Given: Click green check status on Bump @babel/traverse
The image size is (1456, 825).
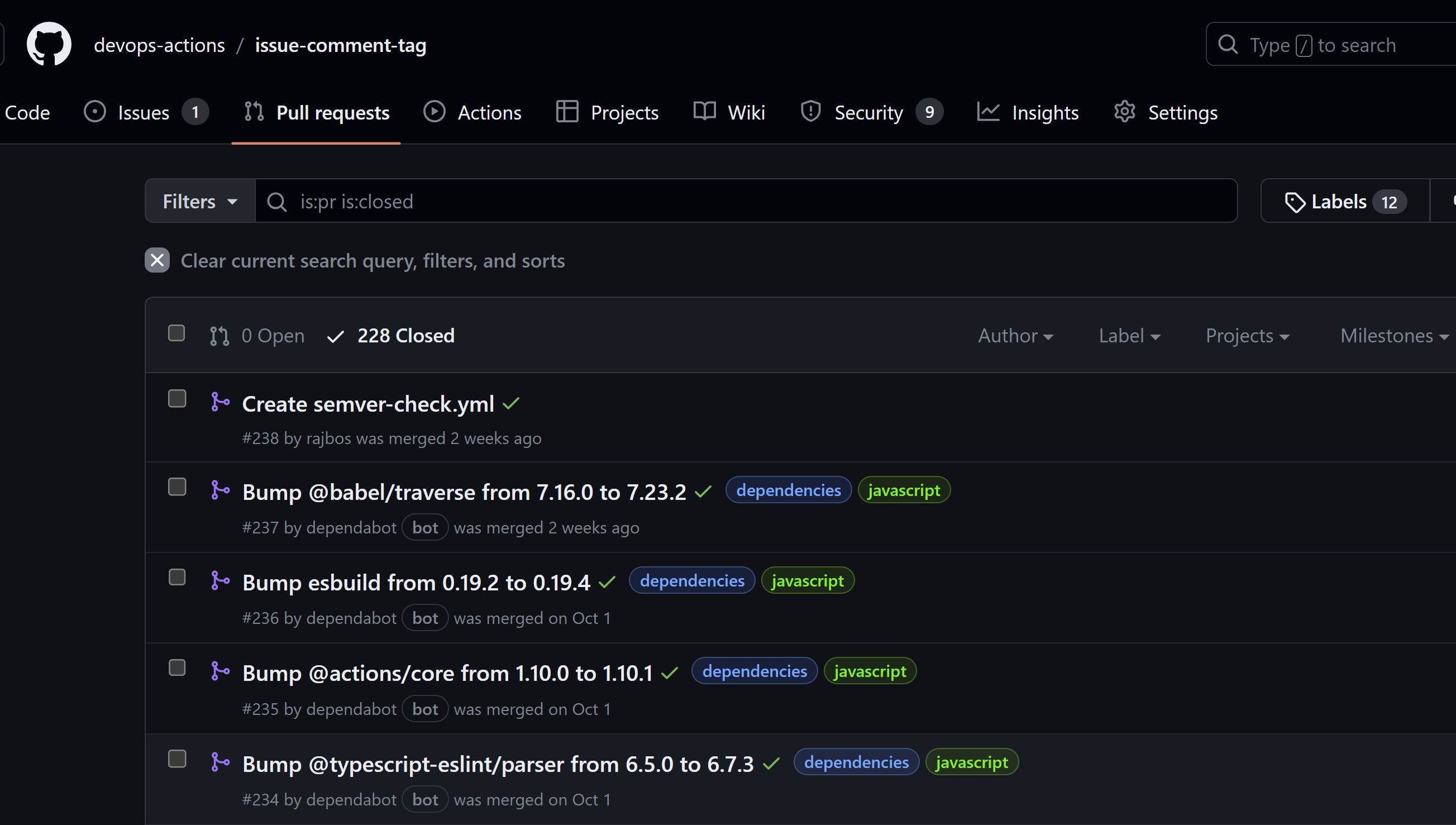Looking at the screenshot, I should tap(703, 492).
